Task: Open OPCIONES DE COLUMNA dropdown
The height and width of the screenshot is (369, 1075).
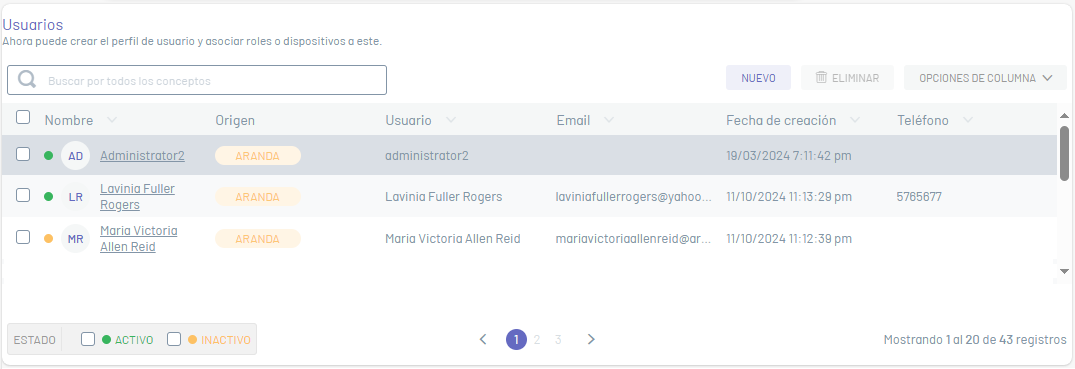Action: point(985,78)
